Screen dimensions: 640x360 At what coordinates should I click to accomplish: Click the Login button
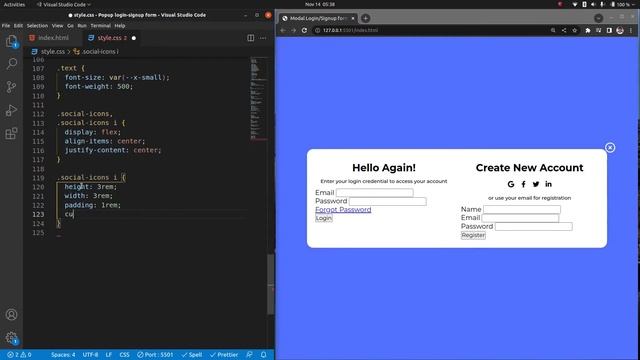pyautogui.click(x=324, y=218)
